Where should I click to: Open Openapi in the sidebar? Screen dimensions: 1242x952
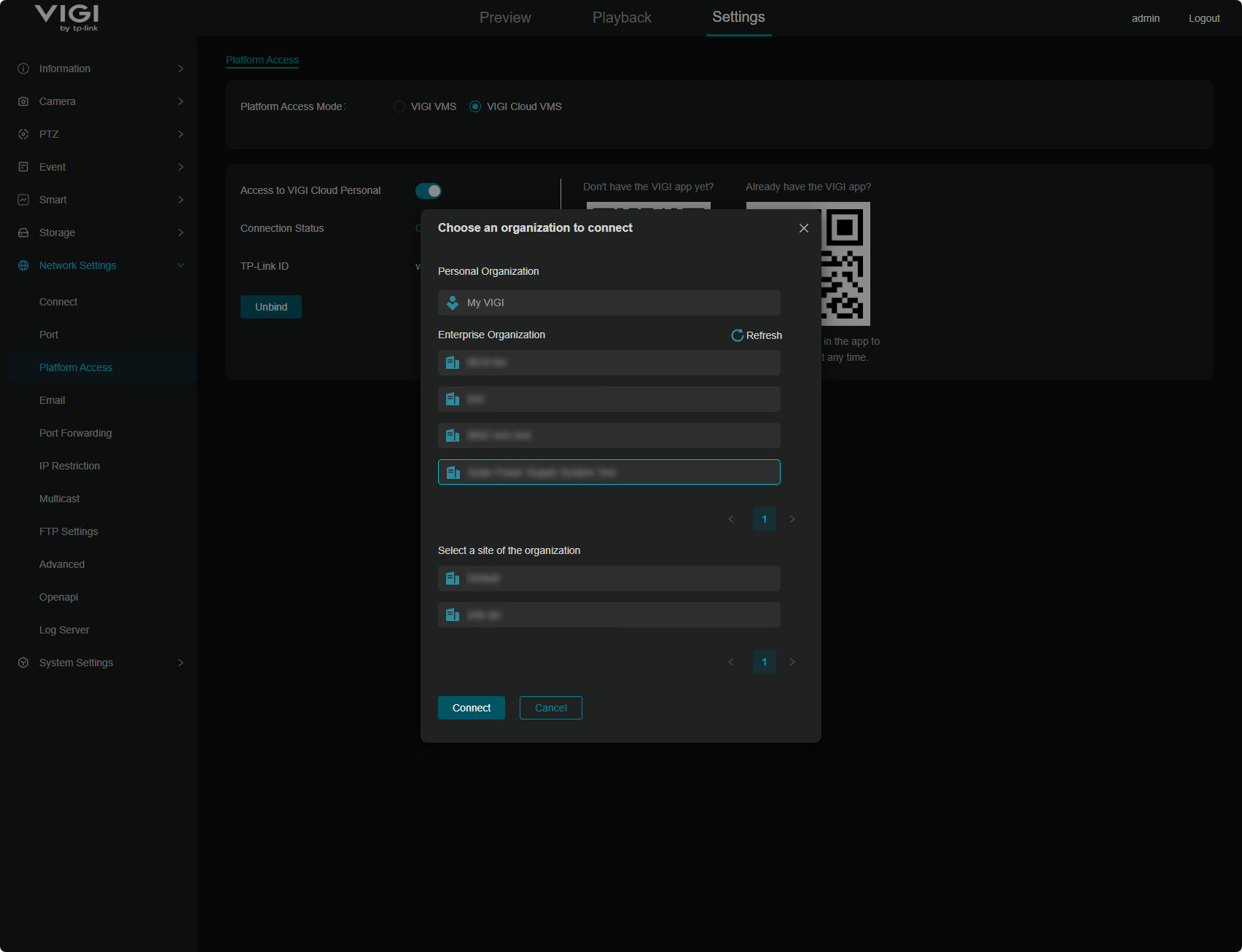pyautogui.click(x=58, y=597)
